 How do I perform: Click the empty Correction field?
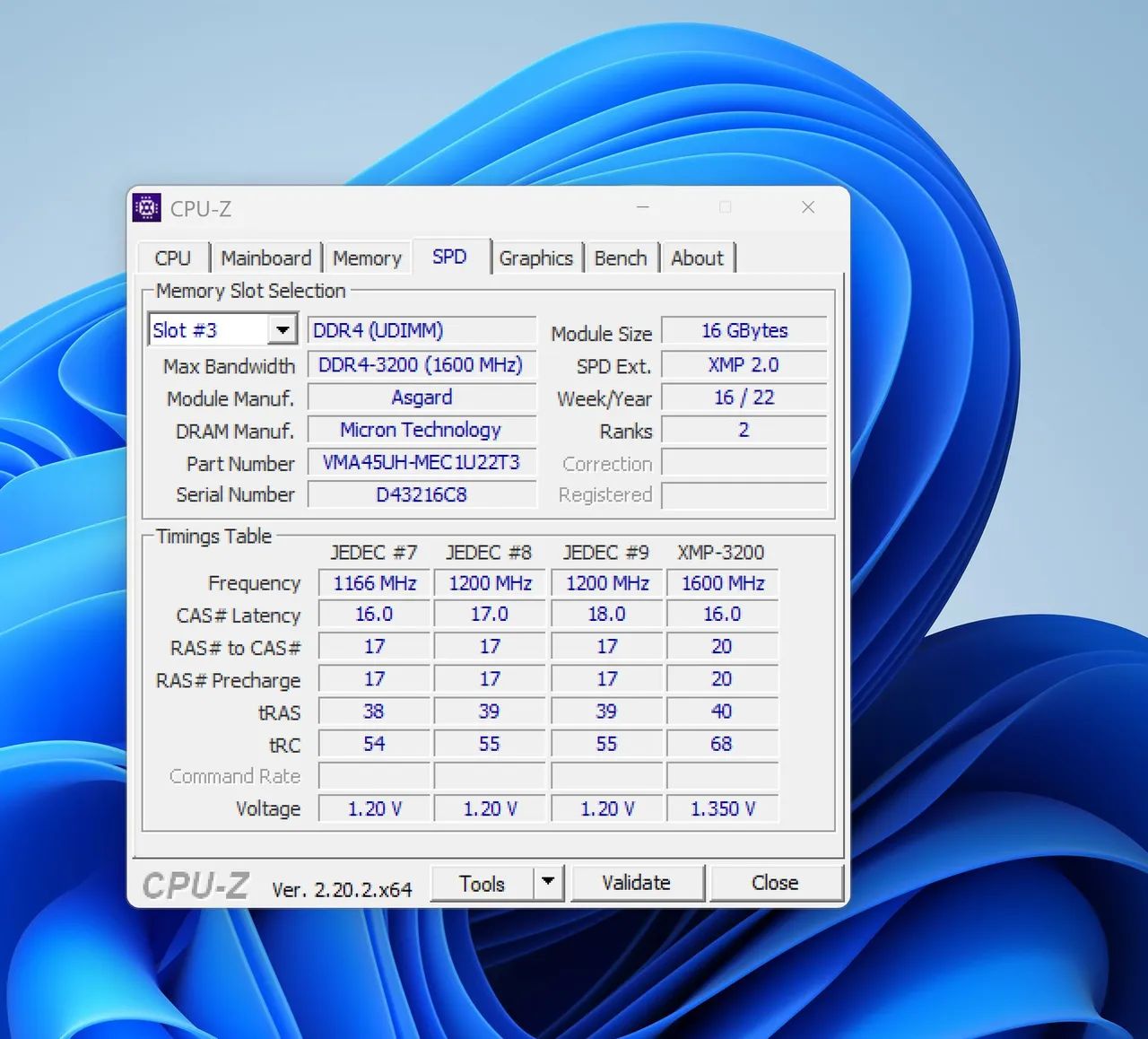(744, 462)
